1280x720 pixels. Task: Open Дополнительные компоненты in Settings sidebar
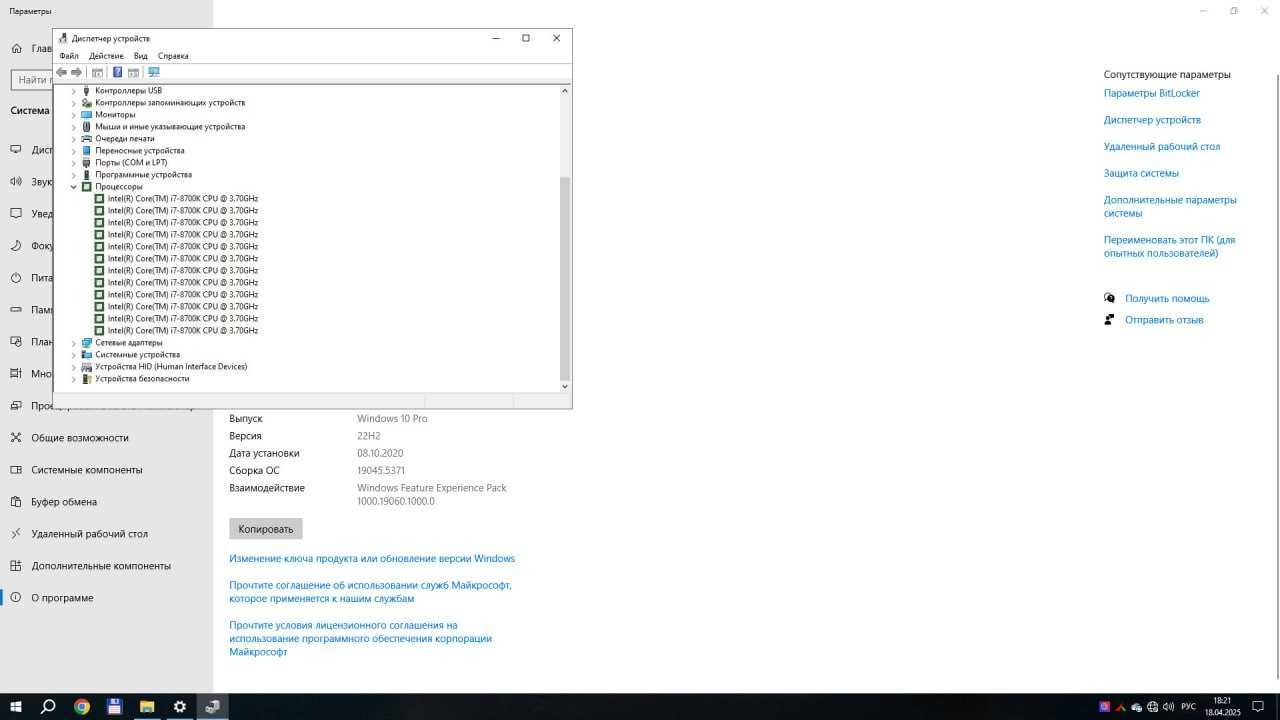(x=106, y=566)
